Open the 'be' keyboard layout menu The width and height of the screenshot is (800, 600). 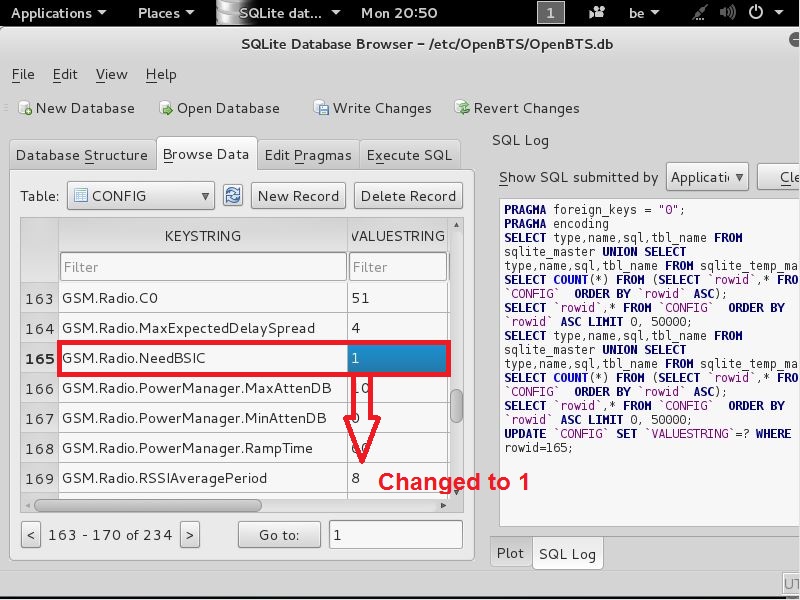tap(644, 13)
